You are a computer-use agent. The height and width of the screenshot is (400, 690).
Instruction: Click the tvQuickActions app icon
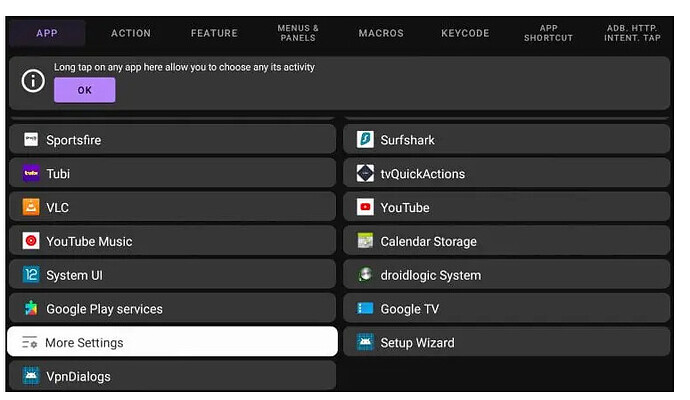(365, 173)
